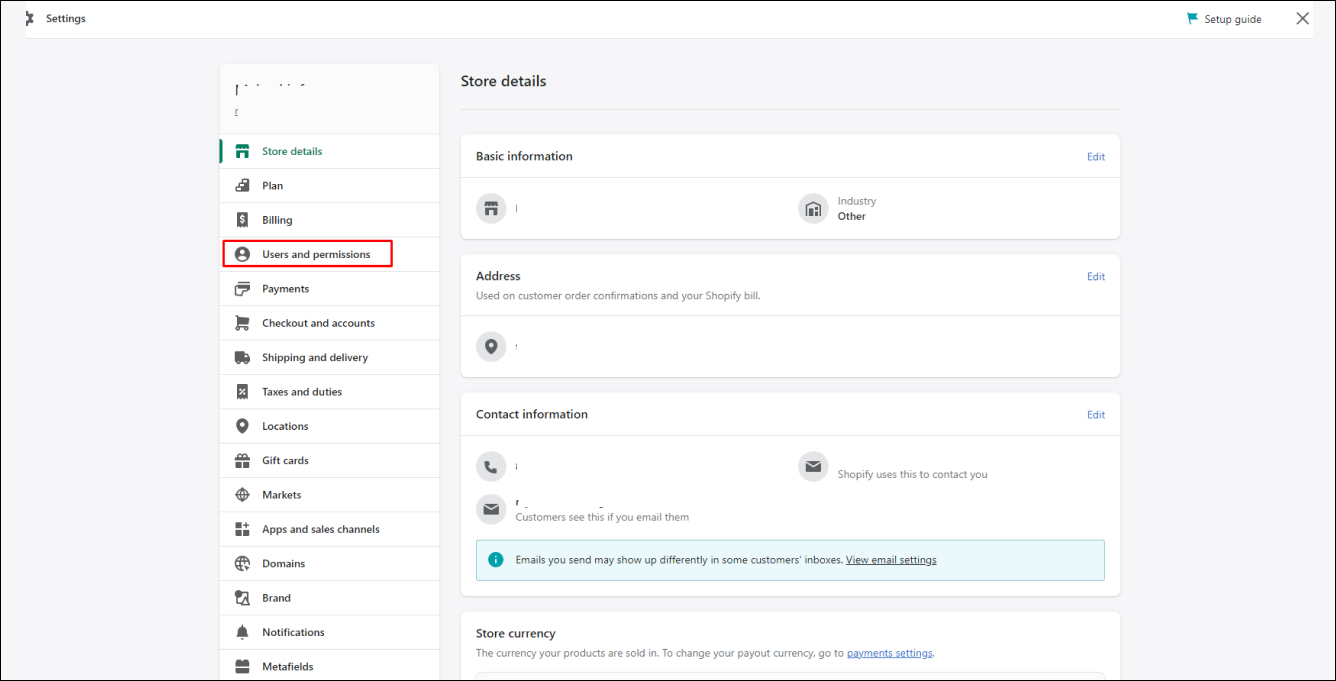
Task: Go to Locations settings
Action: [x=329, y=426]
